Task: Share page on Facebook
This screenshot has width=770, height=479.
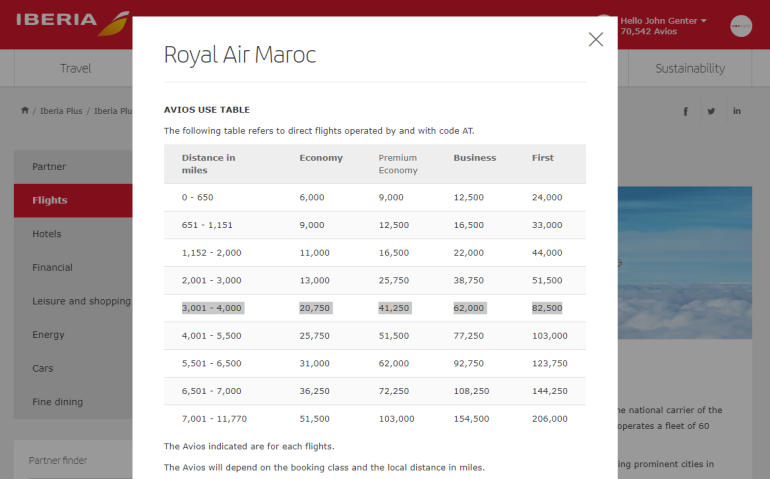Action: 685,111
